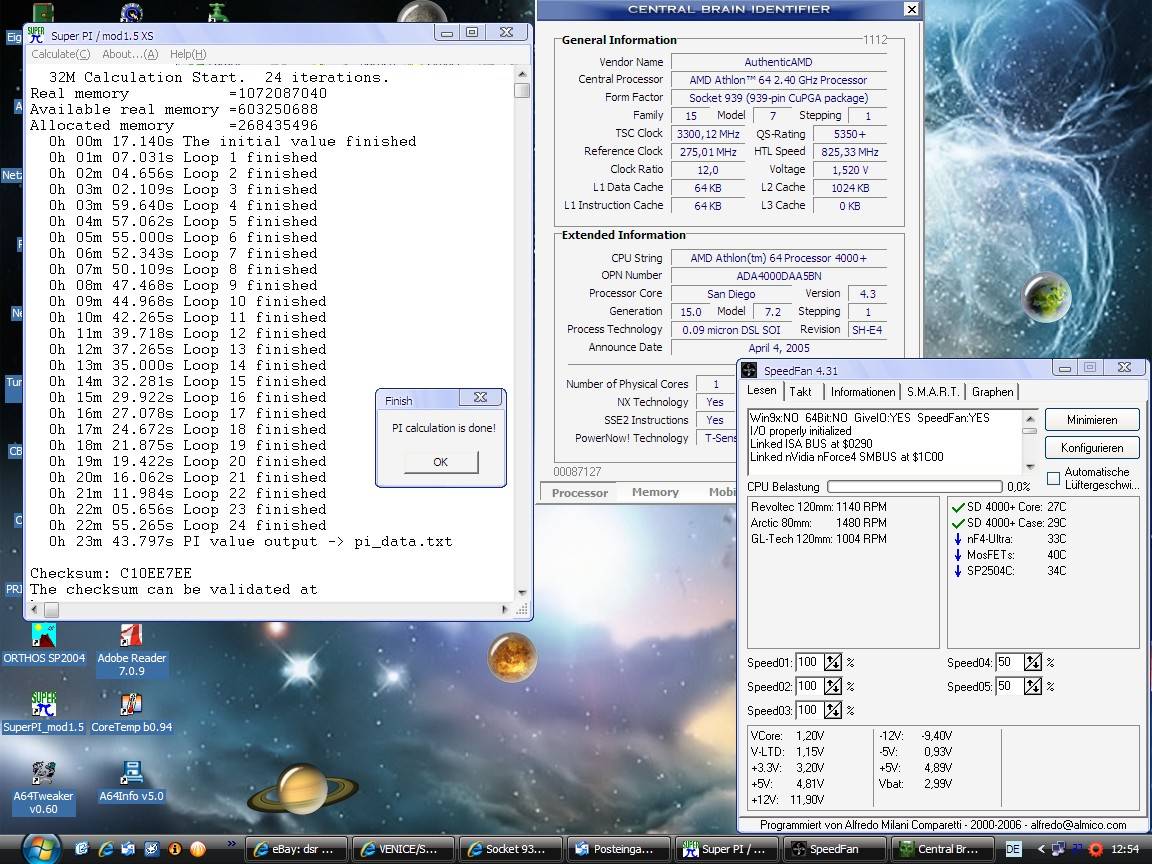Click the SpeedFan log scroll-up arrow
1152x864 pixels.
tap(1030, 417)
